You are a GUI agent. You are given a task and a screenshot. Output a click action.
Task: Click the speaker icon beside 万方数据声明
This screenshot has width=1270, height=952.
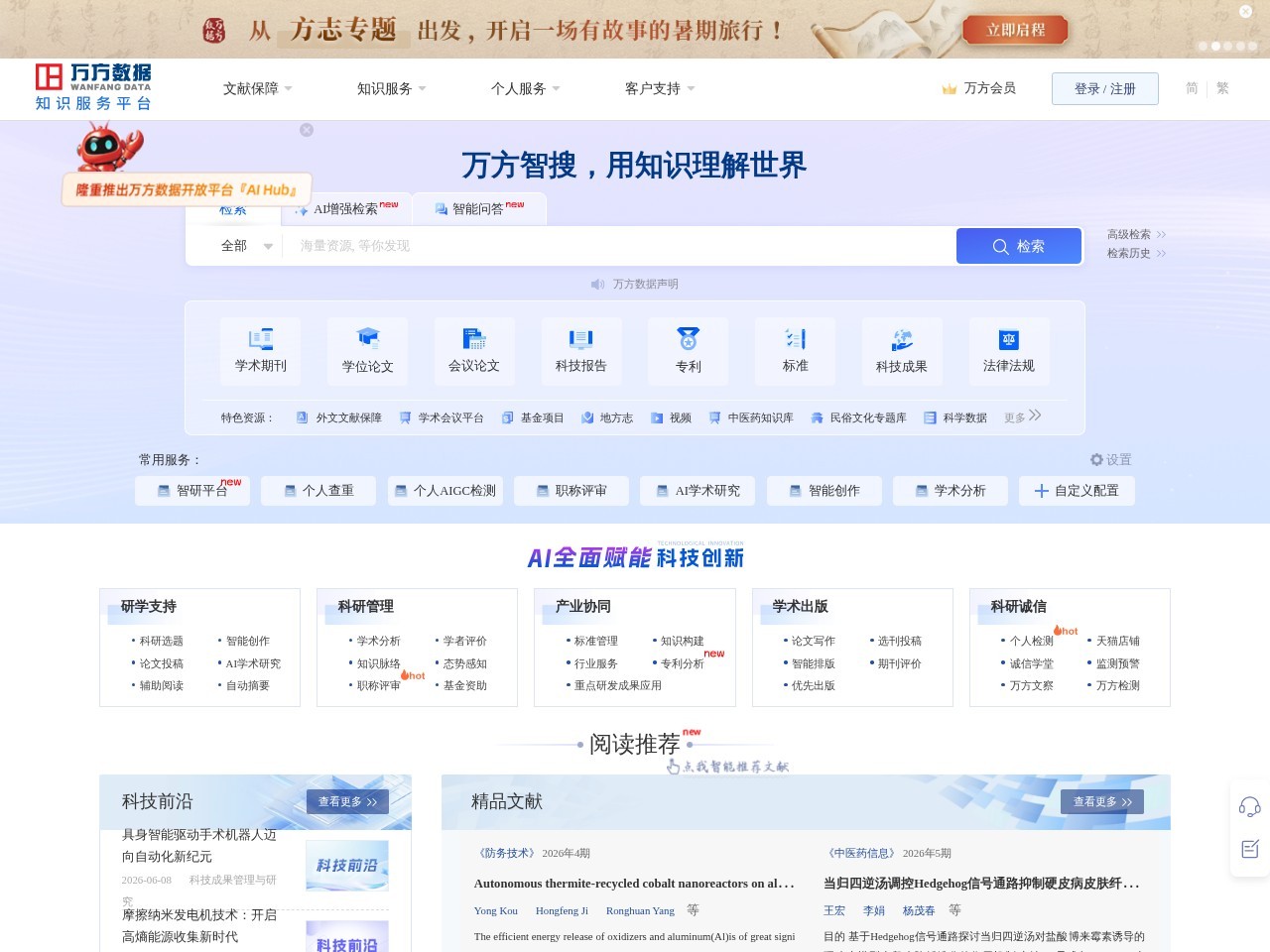tap(598, 285)
